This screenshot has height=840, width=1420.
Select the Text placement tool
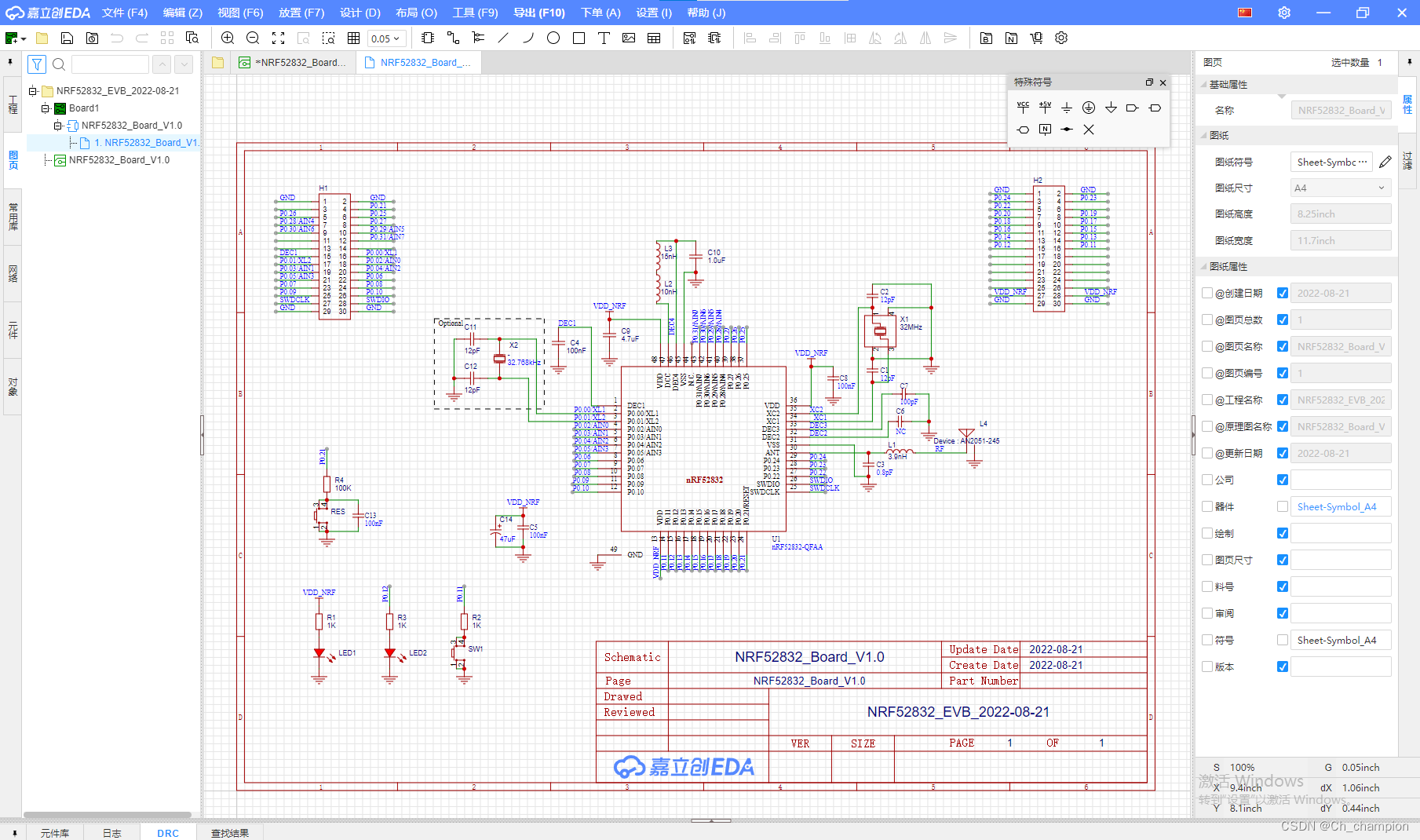(x=604, y=38)
